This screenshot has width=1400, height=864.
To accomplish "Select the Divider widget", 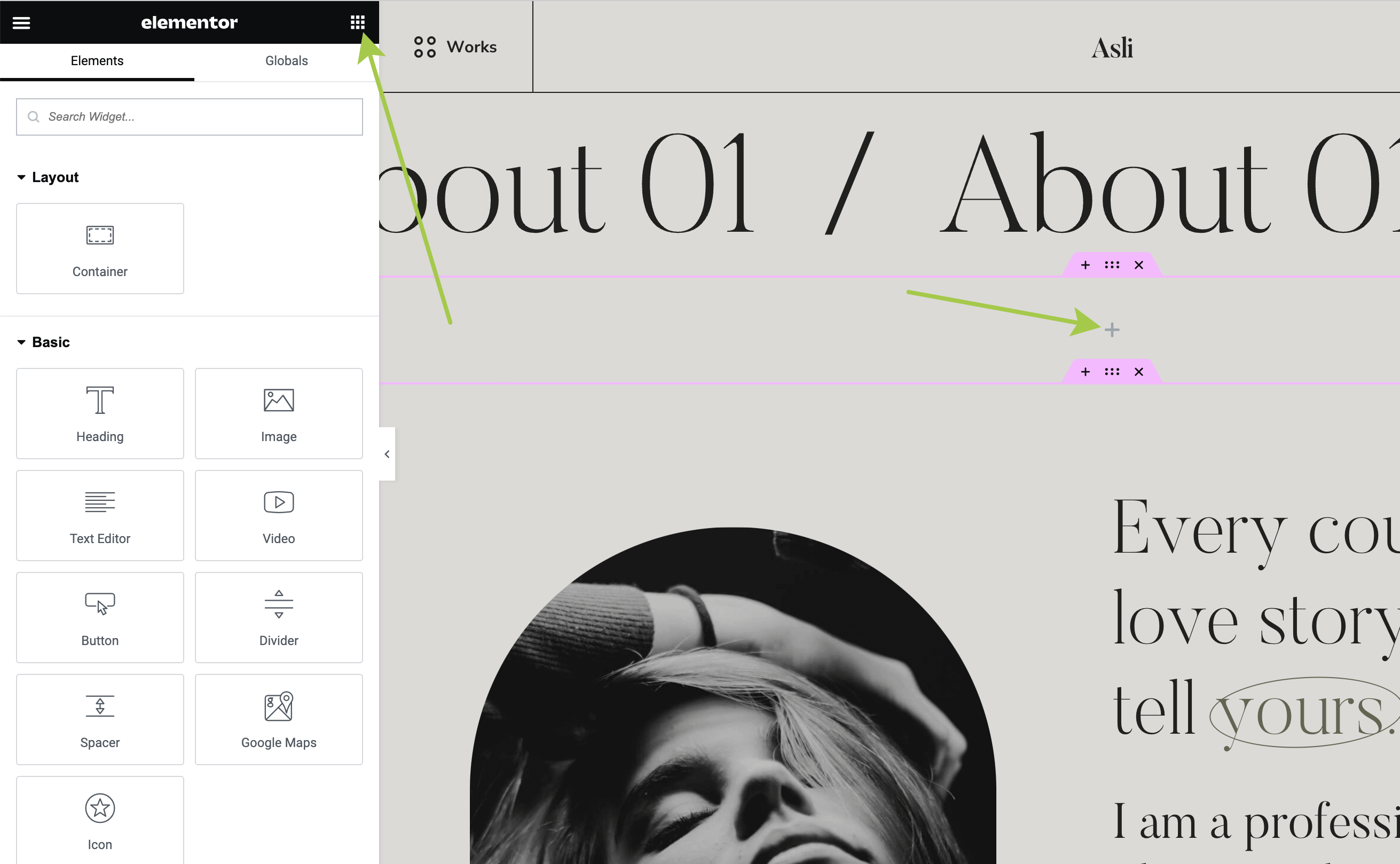I will [279, 617].
